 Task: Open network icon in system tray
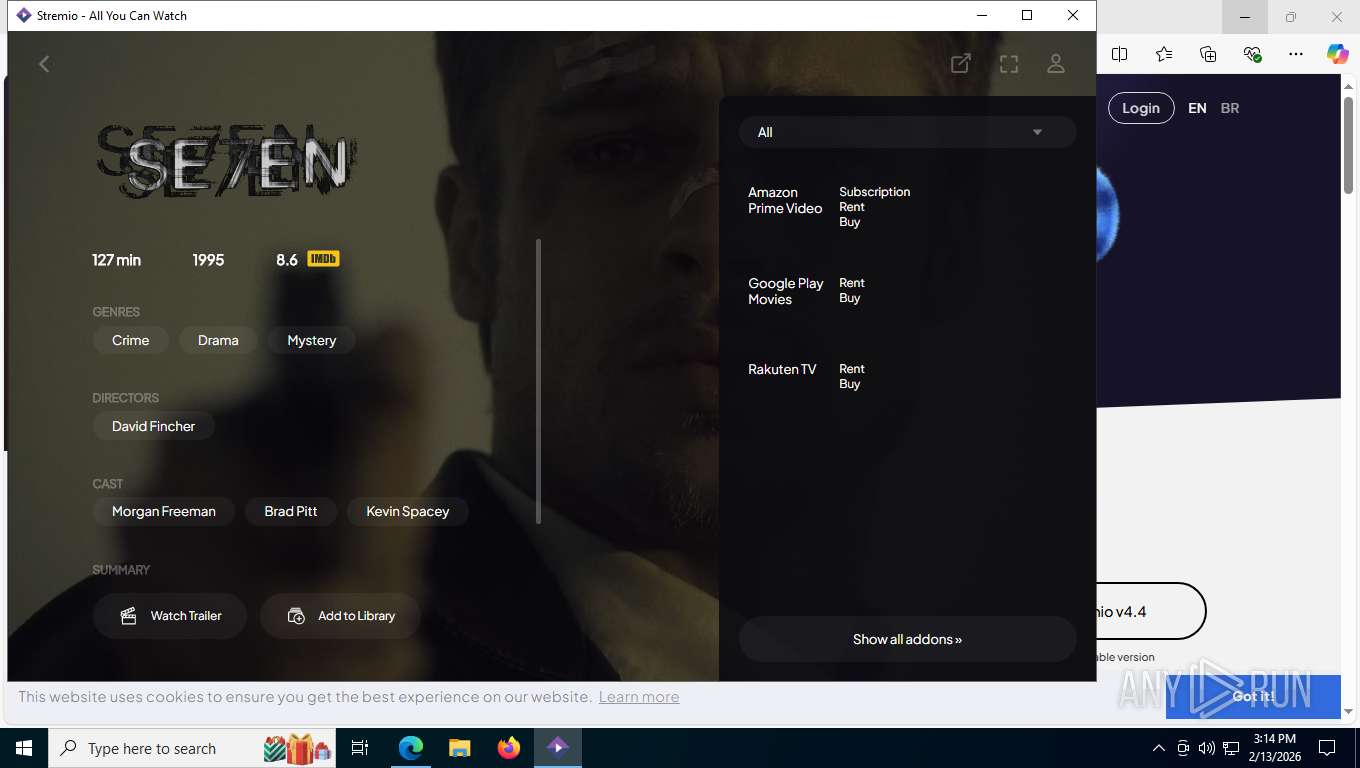click(1230, 748)
